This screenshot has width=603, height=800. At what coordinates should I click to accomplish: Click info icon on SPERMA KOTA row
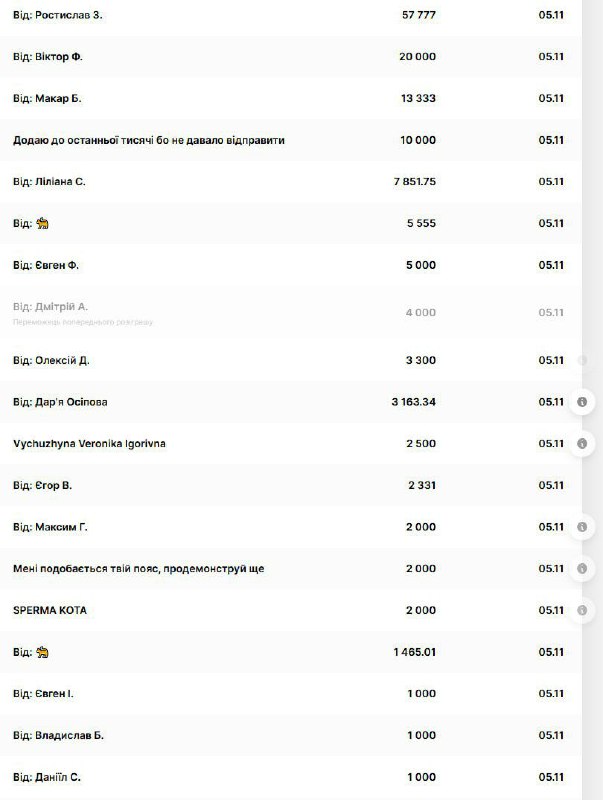click(x=582, y=610)
